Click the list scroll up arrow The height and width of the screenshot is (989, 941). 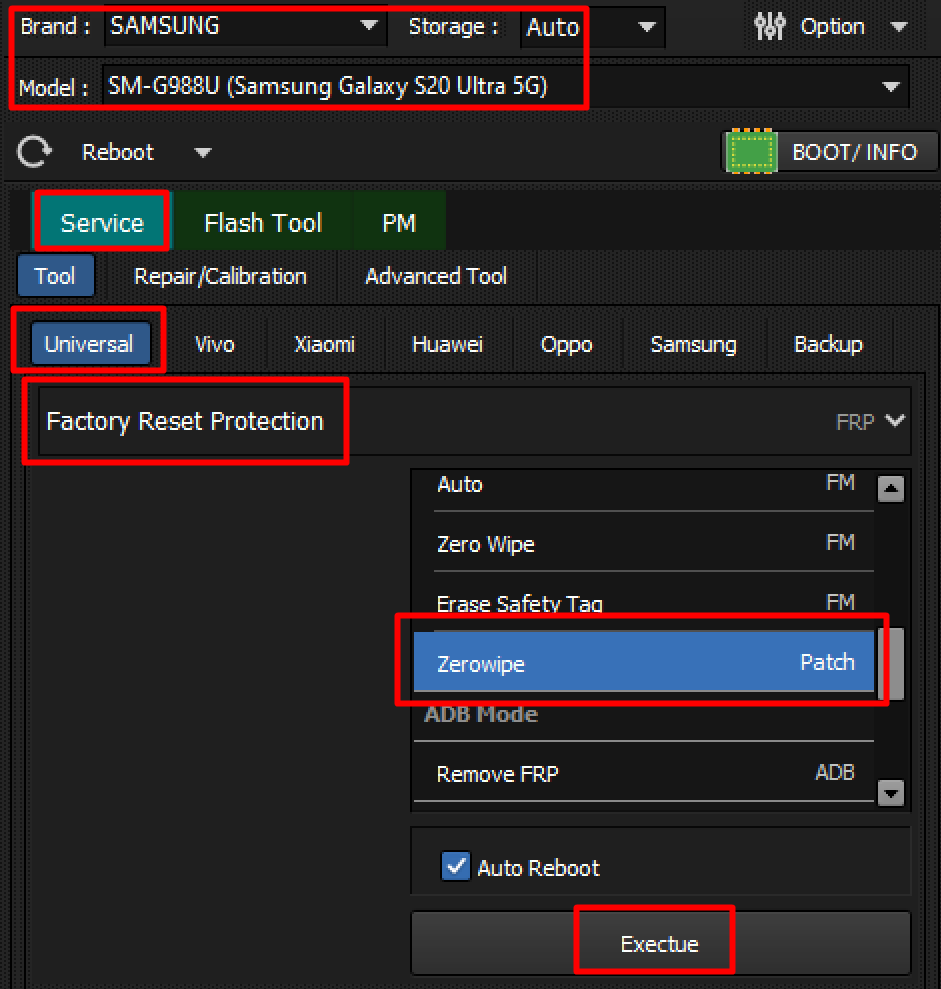(x=891, y=488)
